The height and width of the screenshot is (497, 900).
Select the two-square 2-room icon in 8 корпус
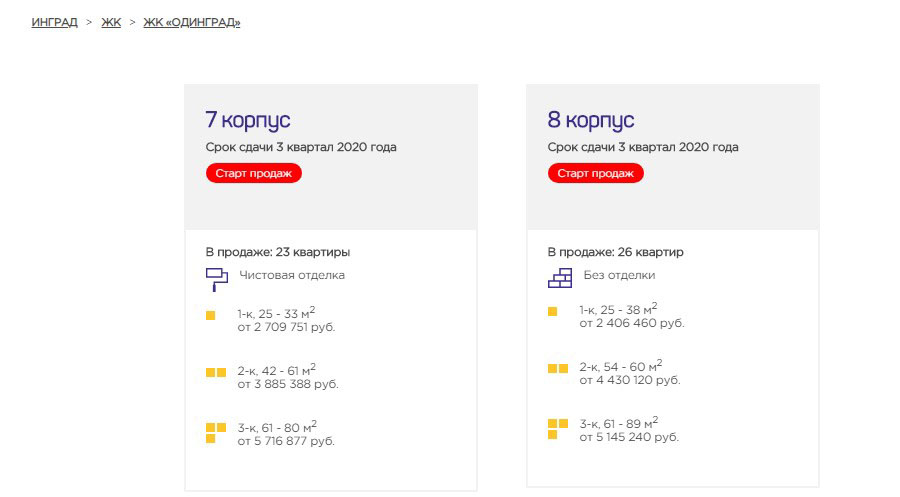point(558,368)
